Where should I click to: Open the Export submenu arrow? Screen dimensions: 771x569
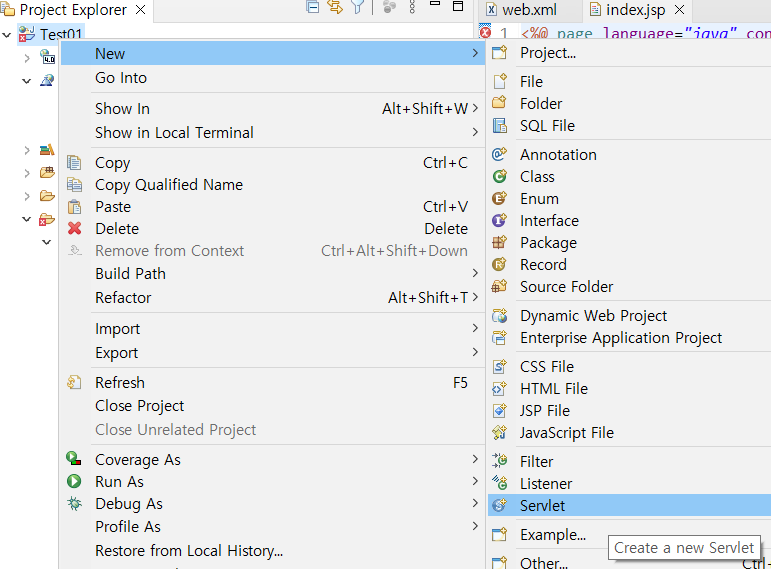[474, 352]
